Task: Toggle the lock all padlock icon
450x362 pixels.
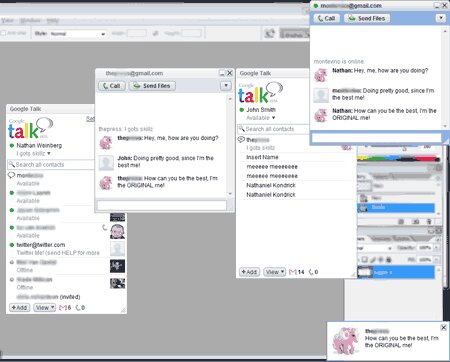Action: click(x=389, y=260)
